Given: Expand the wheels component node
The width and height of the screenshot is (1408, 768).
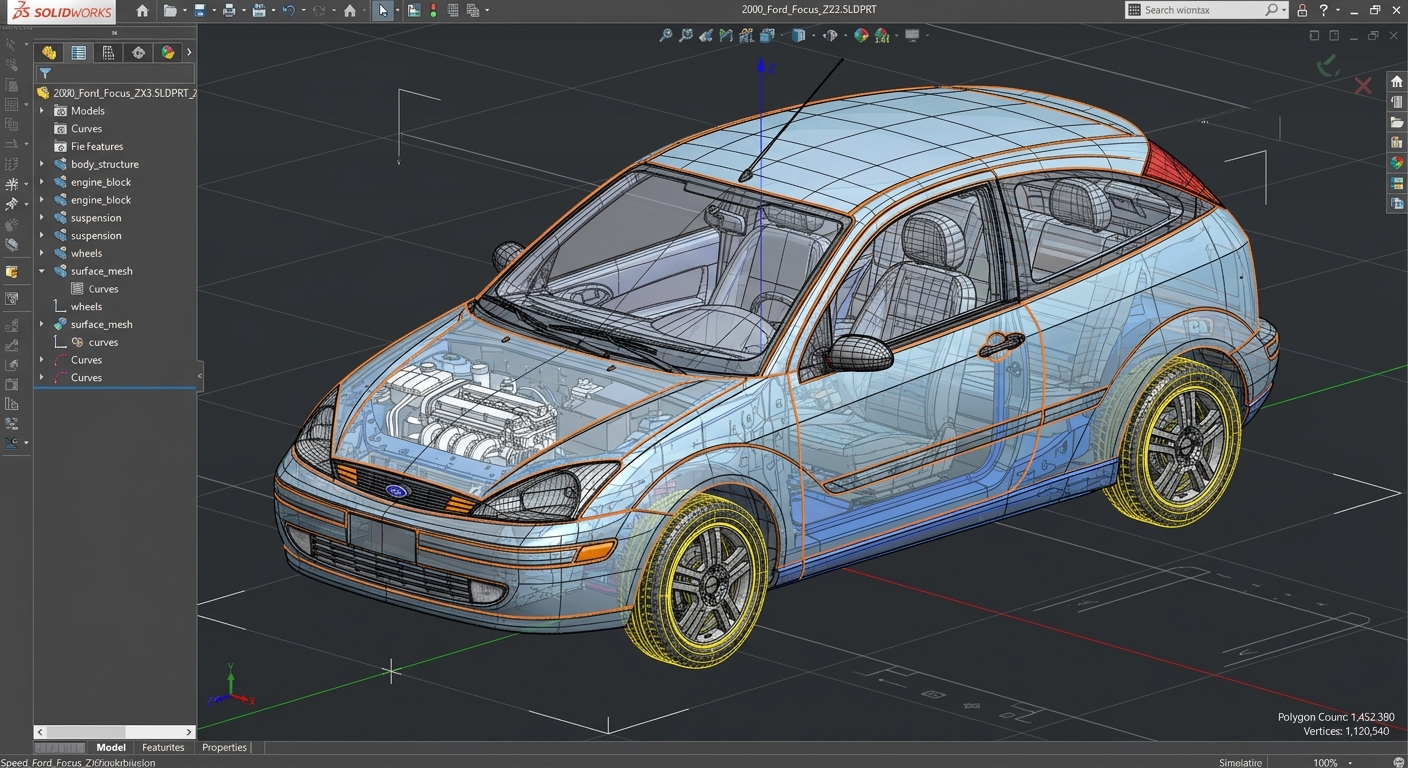Looking at the screenshot, I should coord(42,253).
